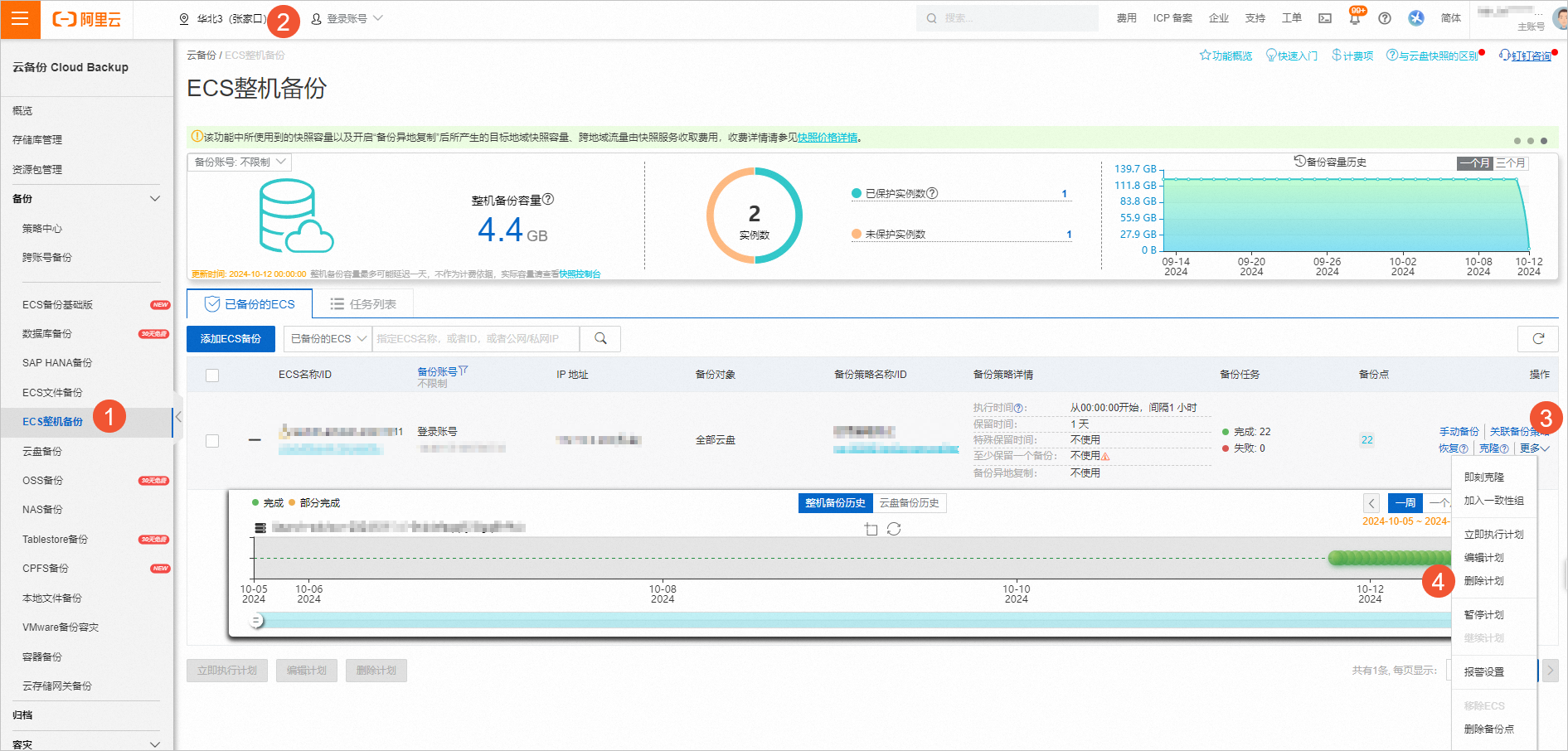Click the Alibaba Cloud logo
The width and height of the screenshot is (1568, 751).
(x=87, y=19)
